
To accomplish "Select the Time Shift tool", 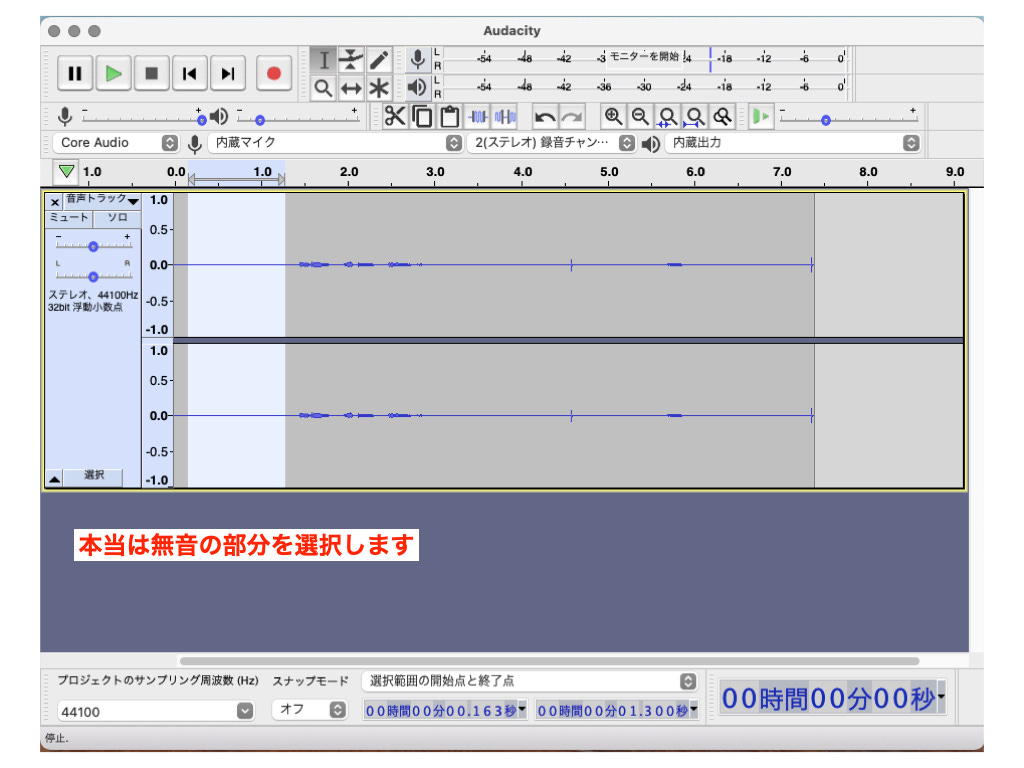I will [351, 88].
